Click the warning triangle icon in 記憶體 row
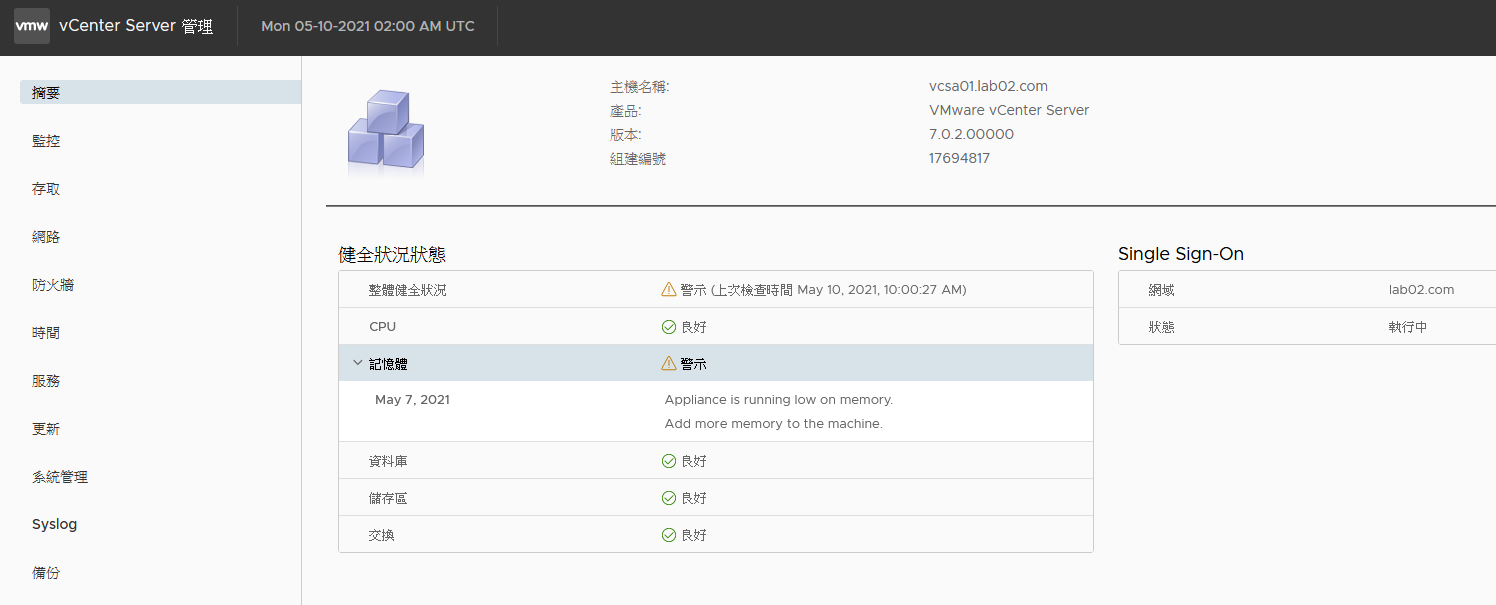This screenshot has width=1496, height=605. [669, 364]
